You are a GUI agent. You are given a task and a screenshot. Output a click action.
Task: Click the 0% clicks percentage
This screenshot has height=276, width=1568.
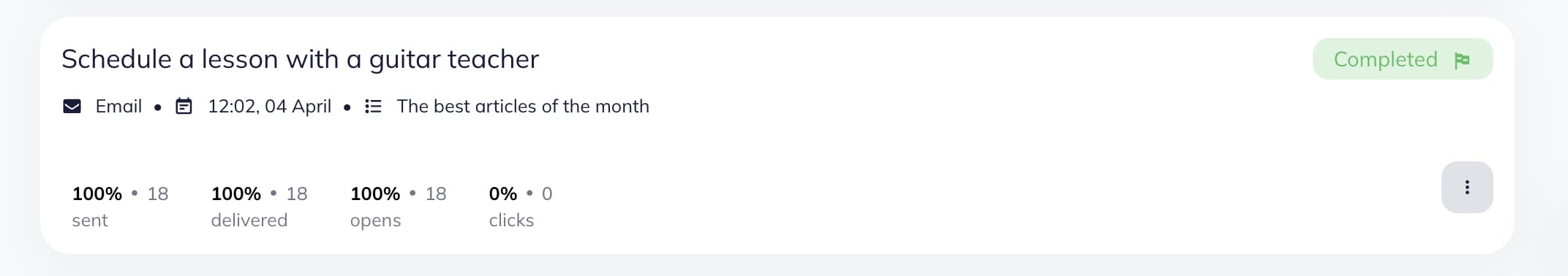503,193
